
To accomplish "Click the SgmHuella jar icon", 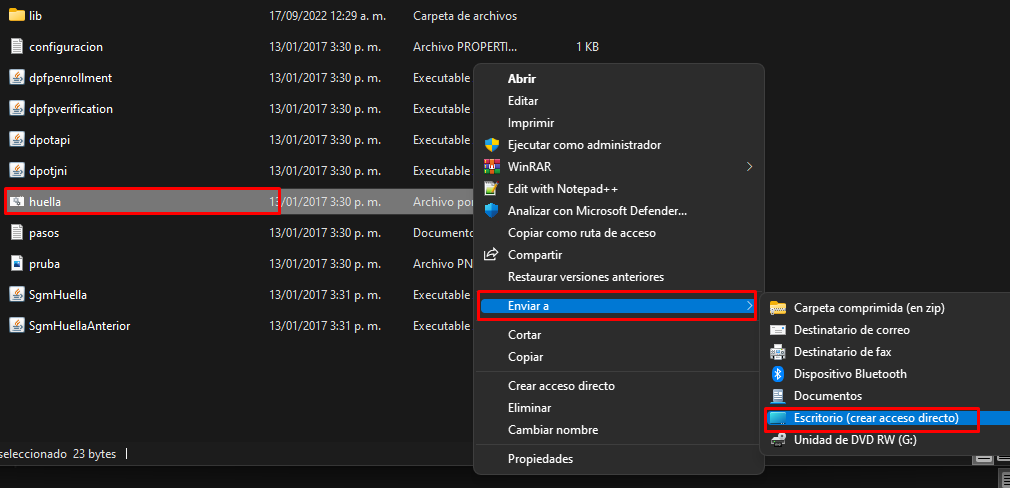I will 17,295.
